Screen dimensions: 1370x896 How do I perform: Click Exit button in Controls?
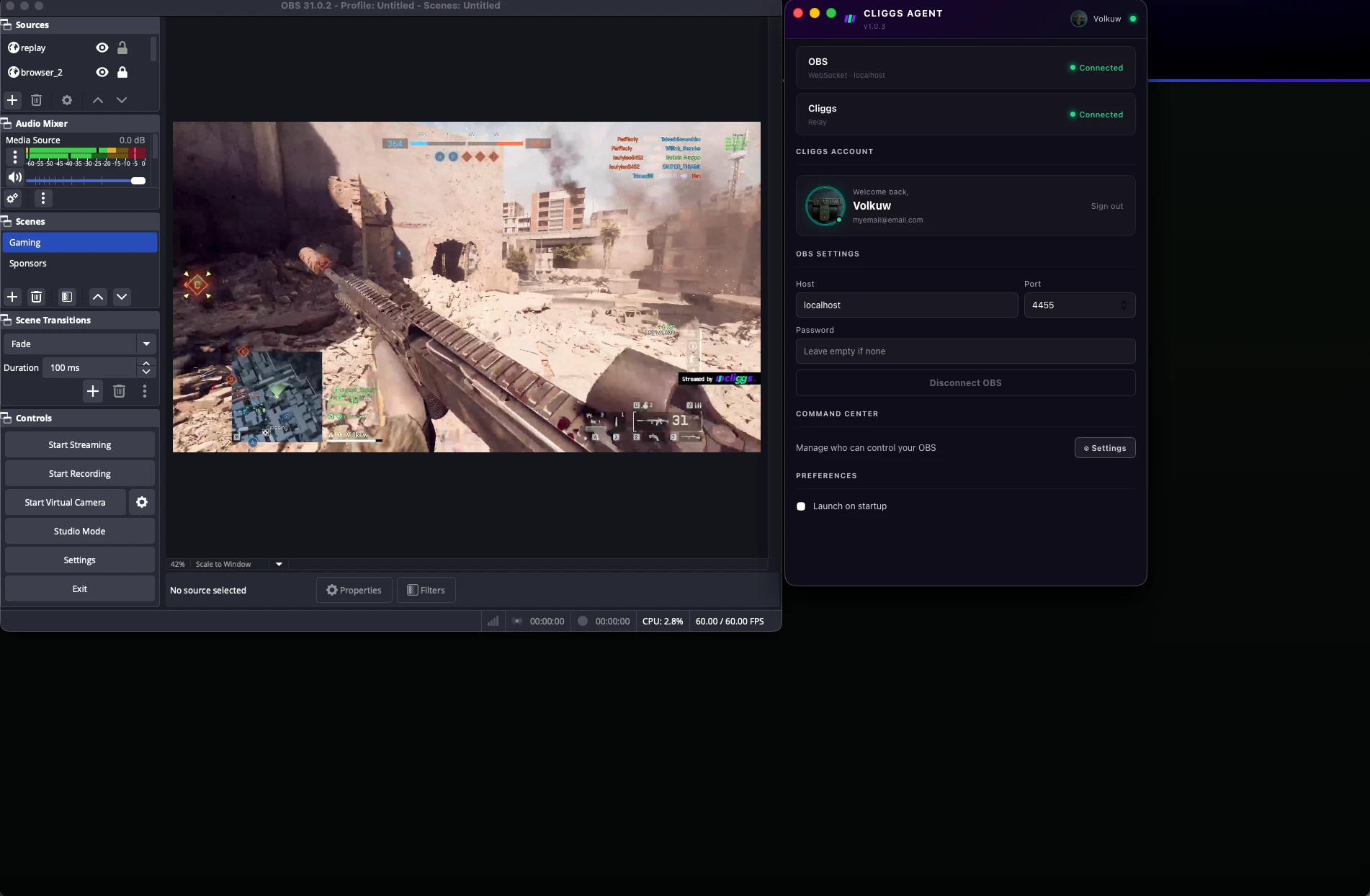(x=80, y=589)
